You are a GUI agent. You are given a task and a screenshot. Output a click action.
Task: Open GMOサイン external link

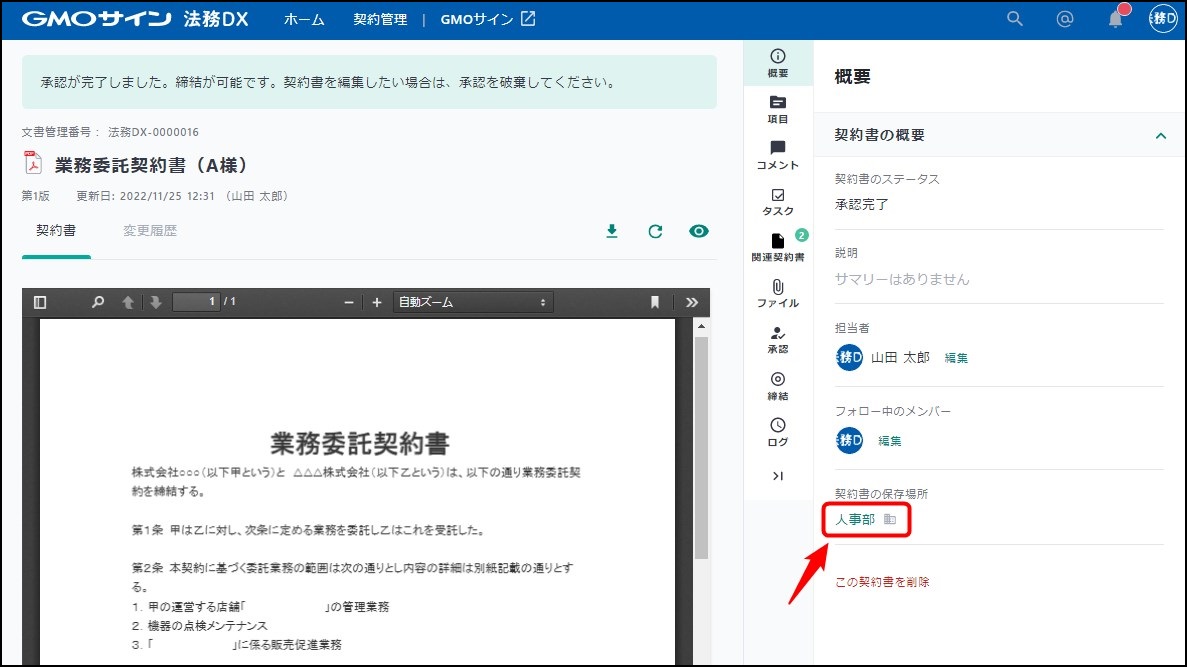coord(488,19)
